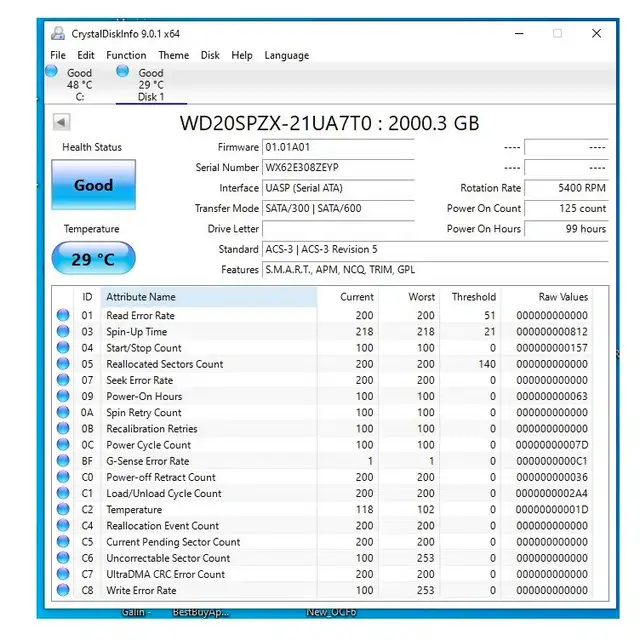Select the Disk 1 tab
The height and width of the screenshot is (640, 640).
click(151, 84)
